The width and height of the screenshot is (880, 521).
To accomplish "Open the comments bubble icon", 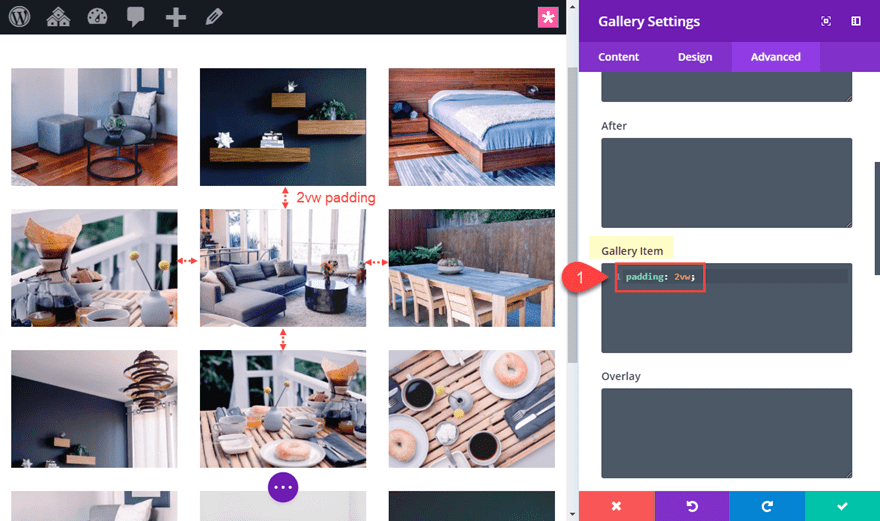I will coord(135,17).
